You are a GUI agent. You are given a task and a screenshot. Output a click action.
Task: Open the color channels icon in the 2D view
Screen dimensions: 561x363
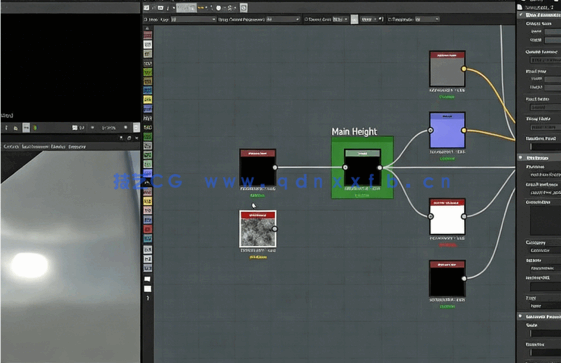coord(35,128)
